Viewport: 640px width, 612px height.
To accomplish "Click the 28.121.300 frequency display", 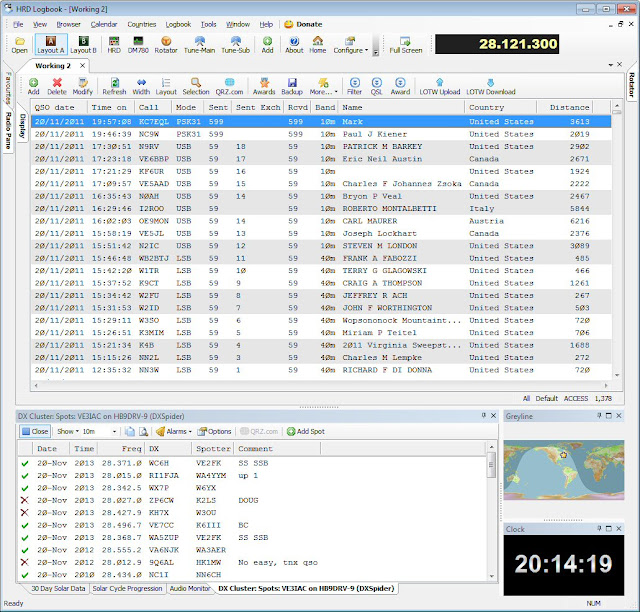I will click(x=497, y=44).
